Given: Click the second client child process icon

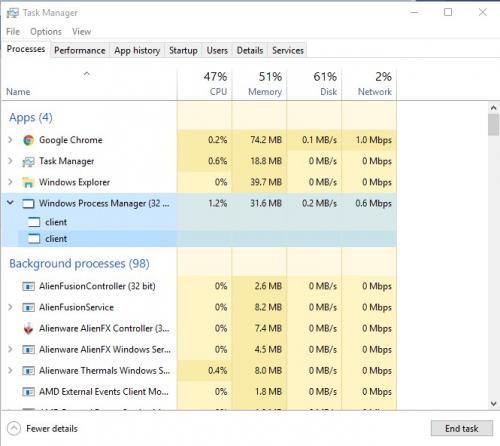Looking at the screenshot, I should pyautogui.click(x=34, y=239).
